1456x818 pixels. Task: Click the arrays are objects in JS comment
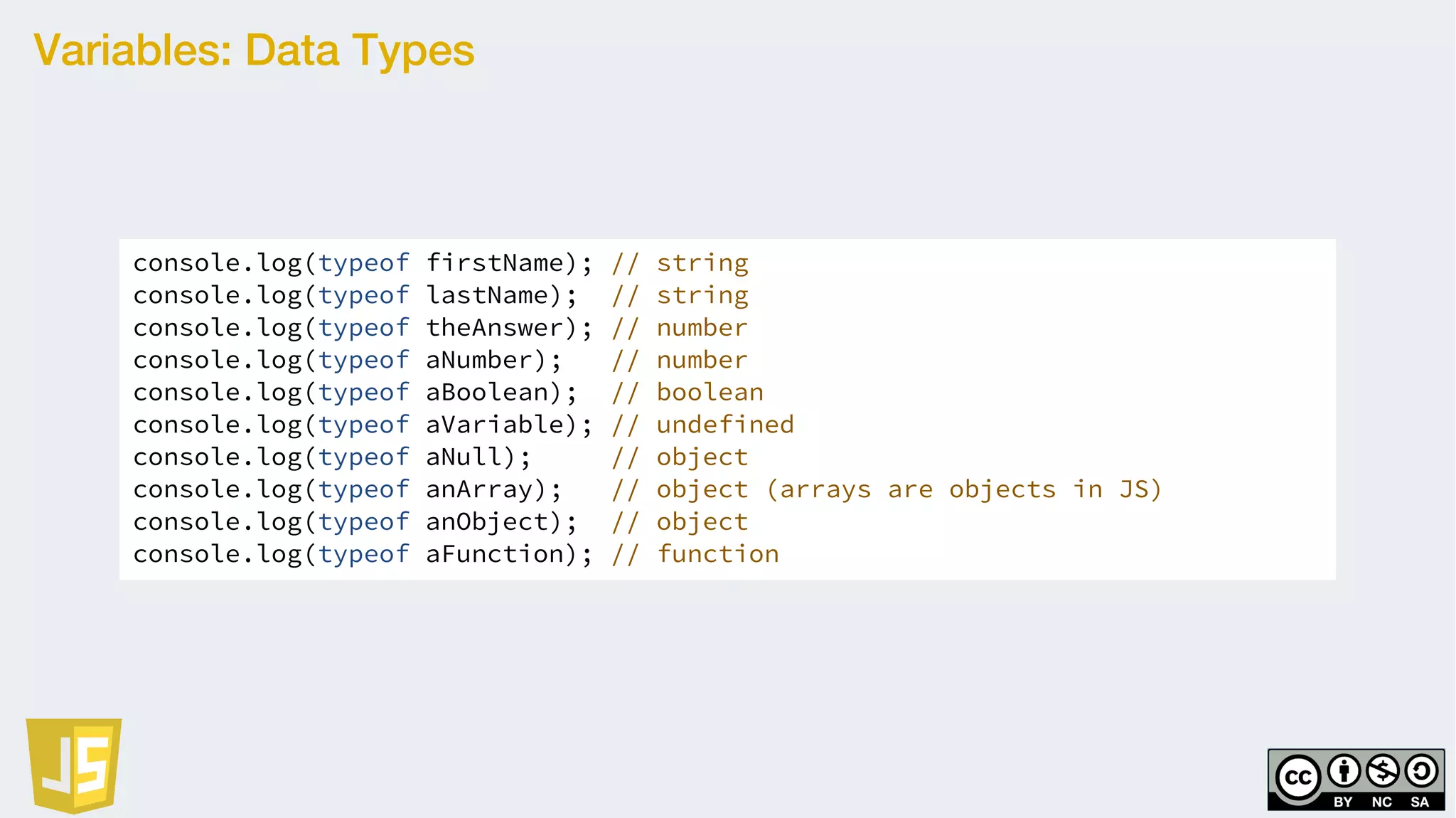pyautogui.click(x=963, y=489)
